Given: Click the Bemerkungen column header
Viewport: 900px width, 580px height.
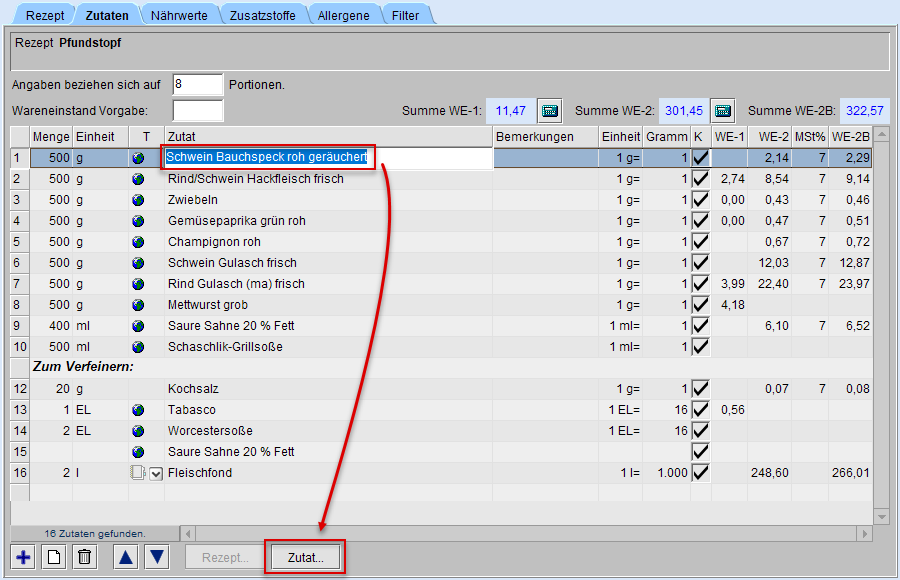Looking at the screenshot, I should pyautogui.click(x=545, y=137).
